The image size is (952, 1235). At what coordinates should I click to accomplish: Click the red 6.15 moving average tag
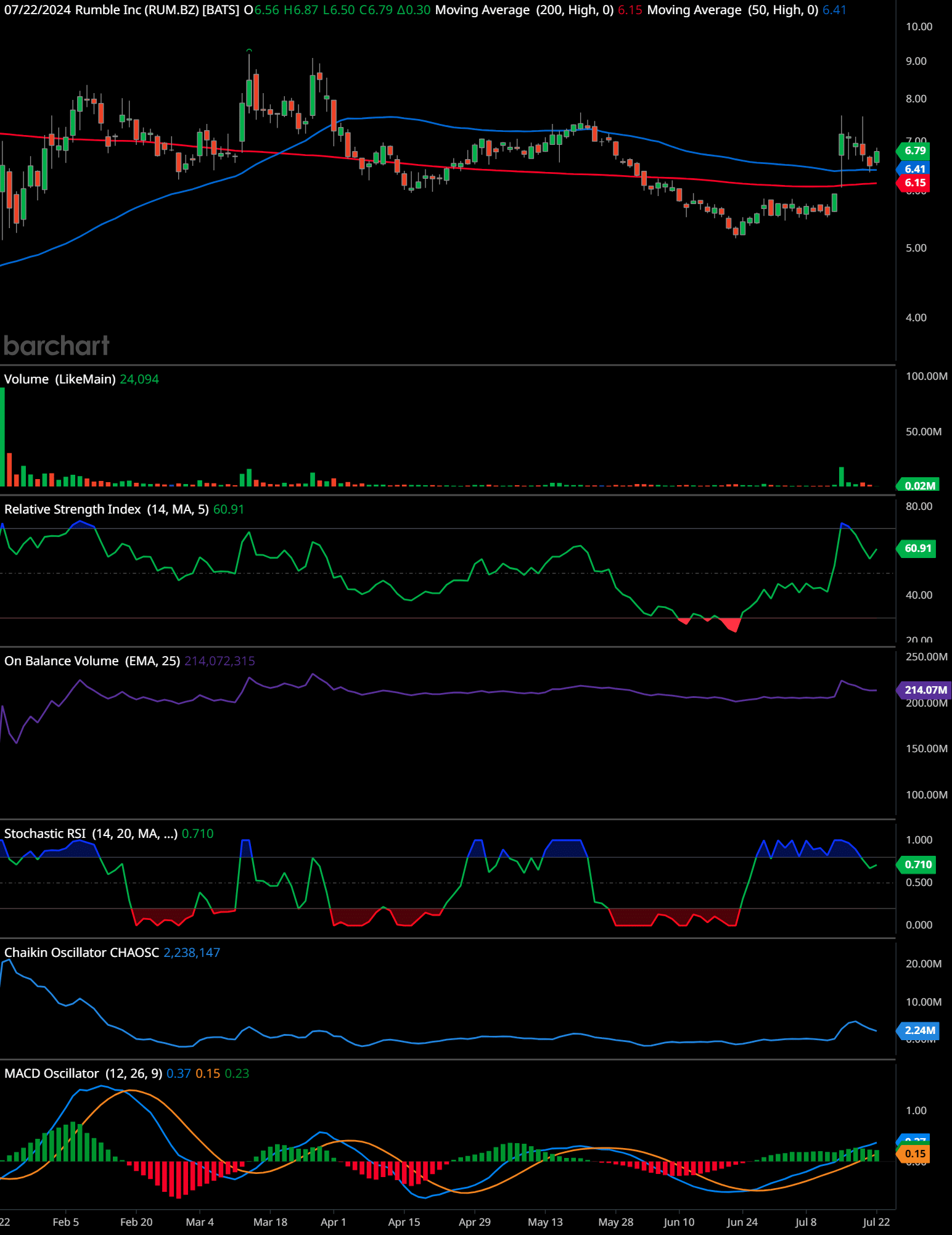pyautogui.click(x=913, y=183)
